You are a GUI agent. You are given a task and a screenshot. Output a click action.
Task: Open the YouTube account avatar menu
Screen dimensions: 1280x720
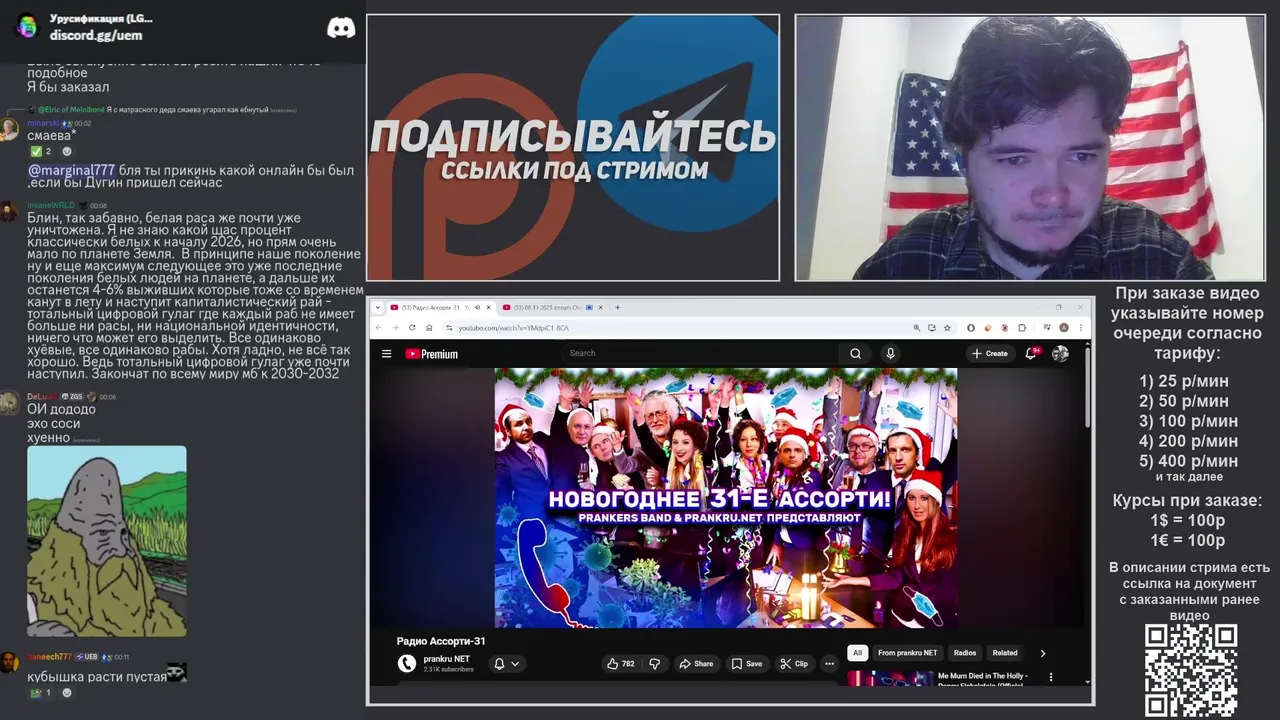(x=1060, y=353)
